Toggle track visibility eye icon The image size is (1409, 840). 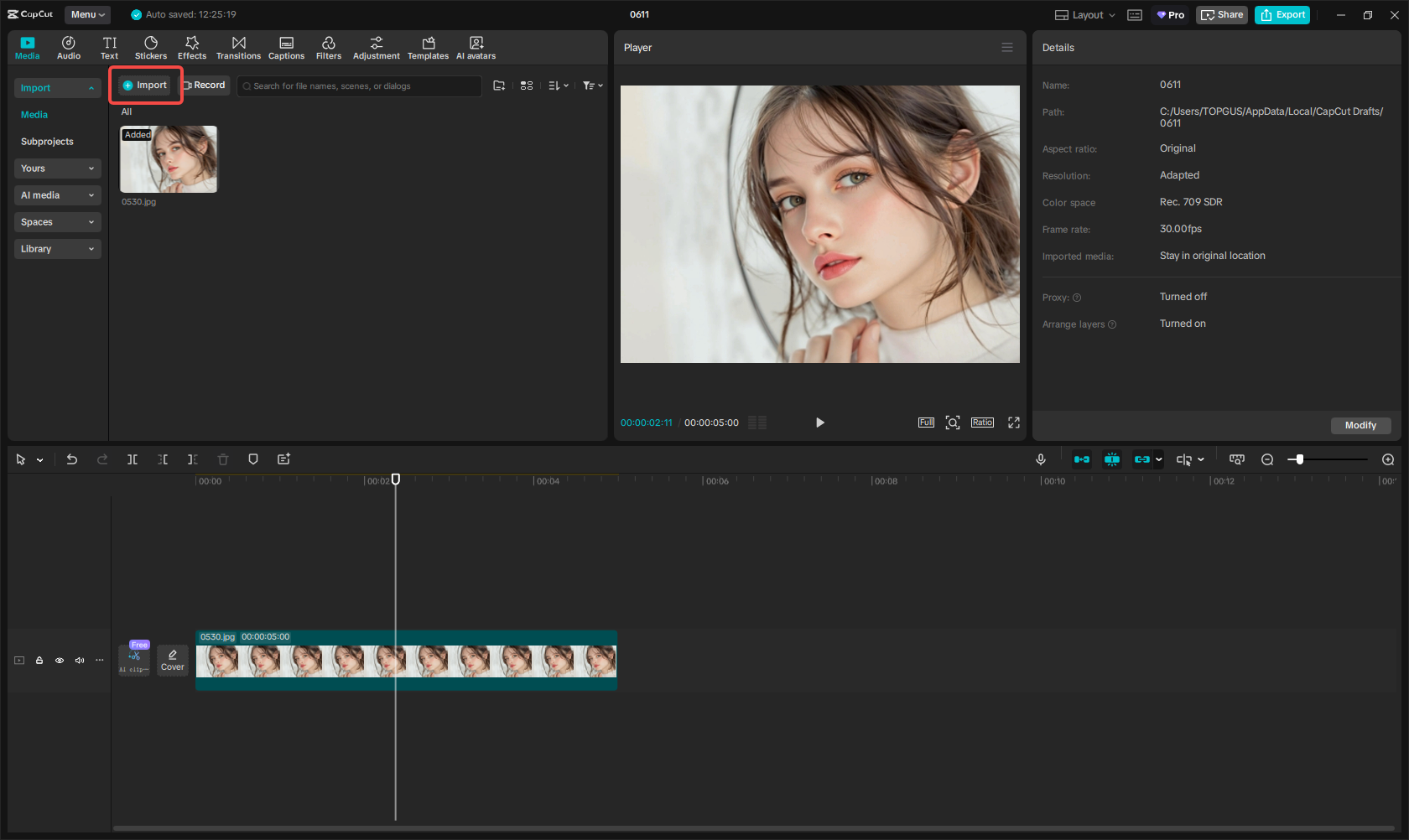tap(60, 661)
